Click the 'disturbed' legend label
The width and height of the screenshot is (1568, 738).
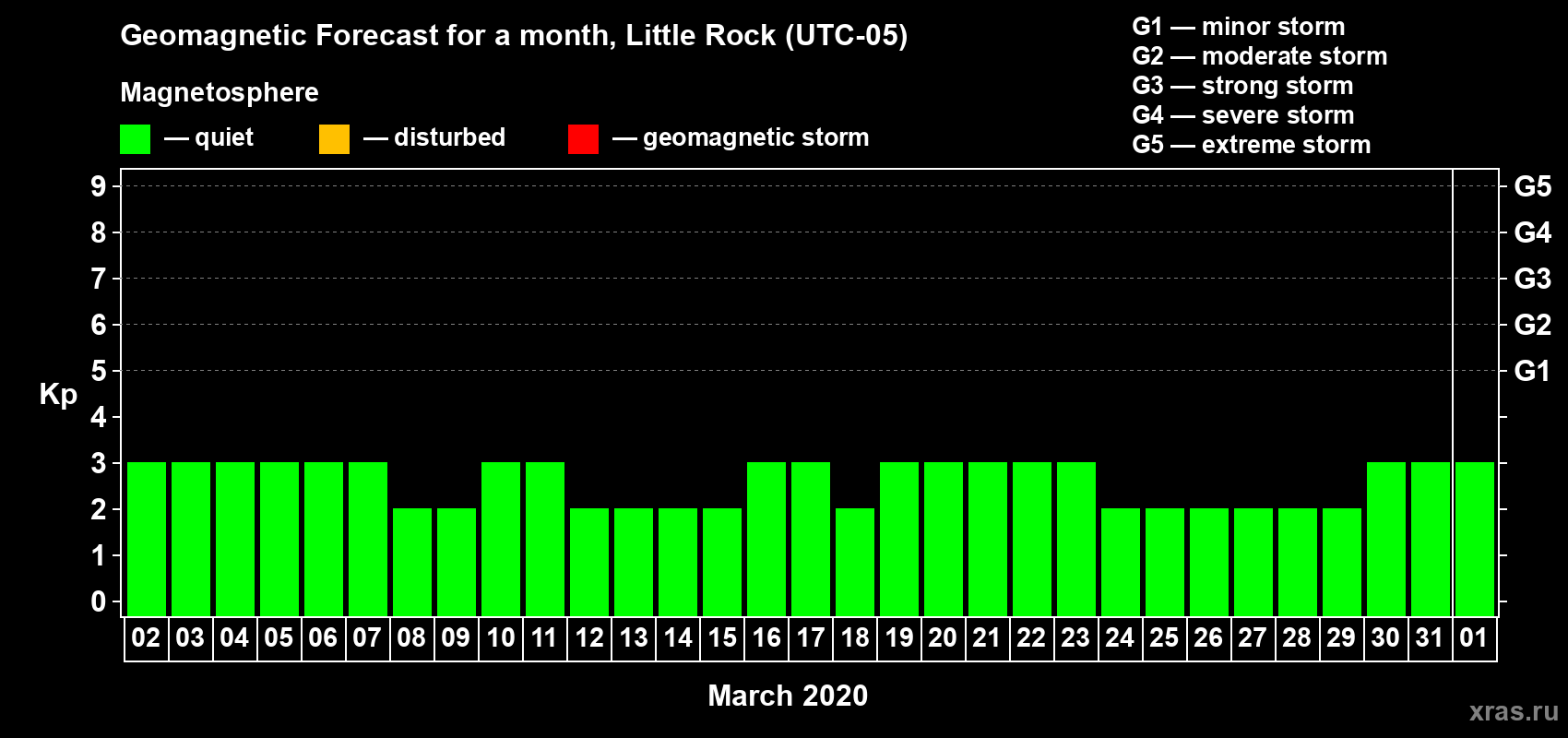click(x=450, y=137)
